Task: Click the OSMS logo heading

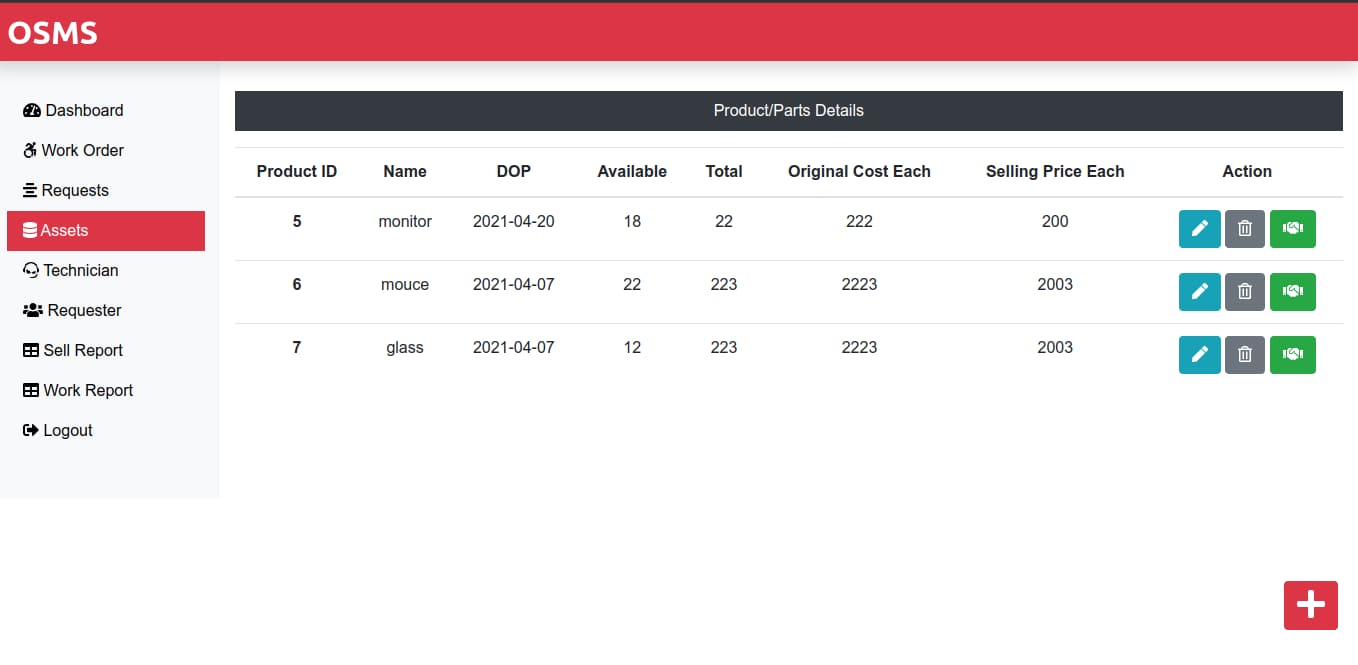Action: coord(52,32)
